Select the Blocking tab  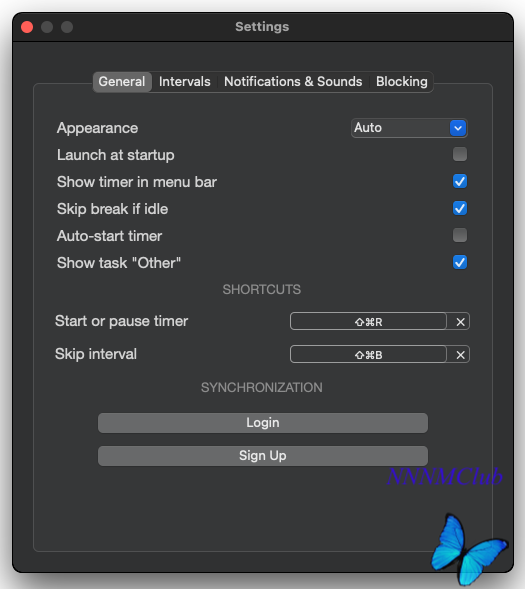pos(401,82)
